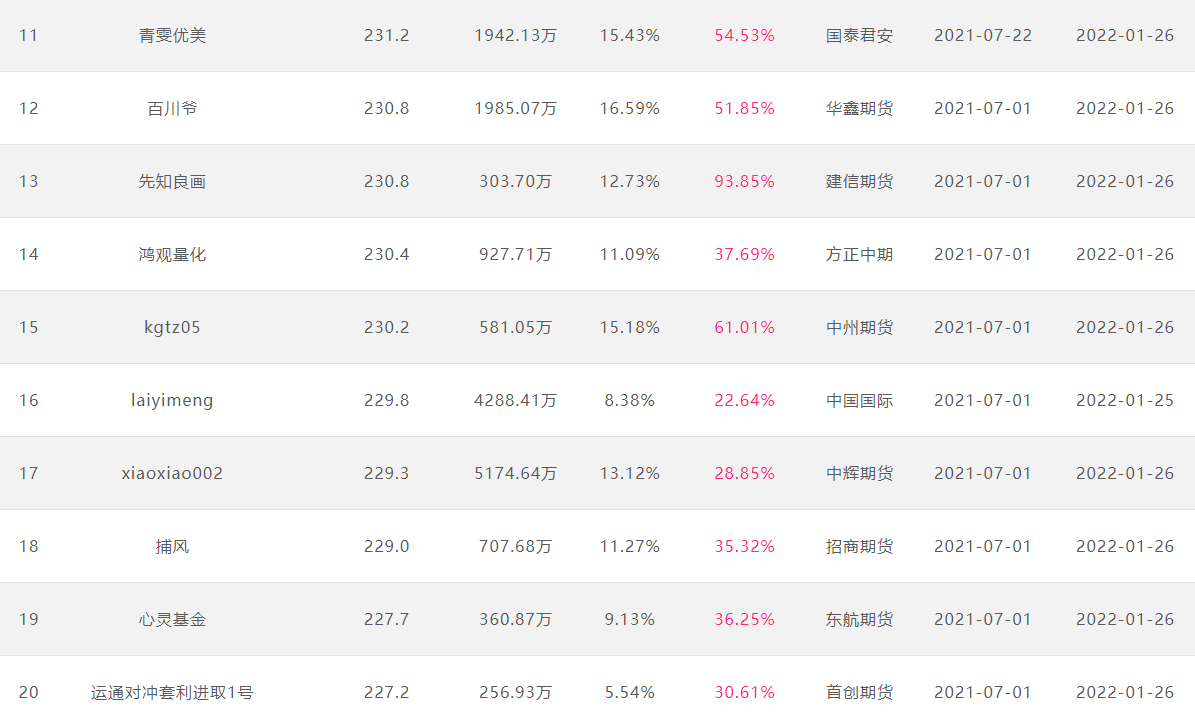Open the 百川爷 account link
The width and height of the screenshot is (1195, 726).
tap(172, 108)
